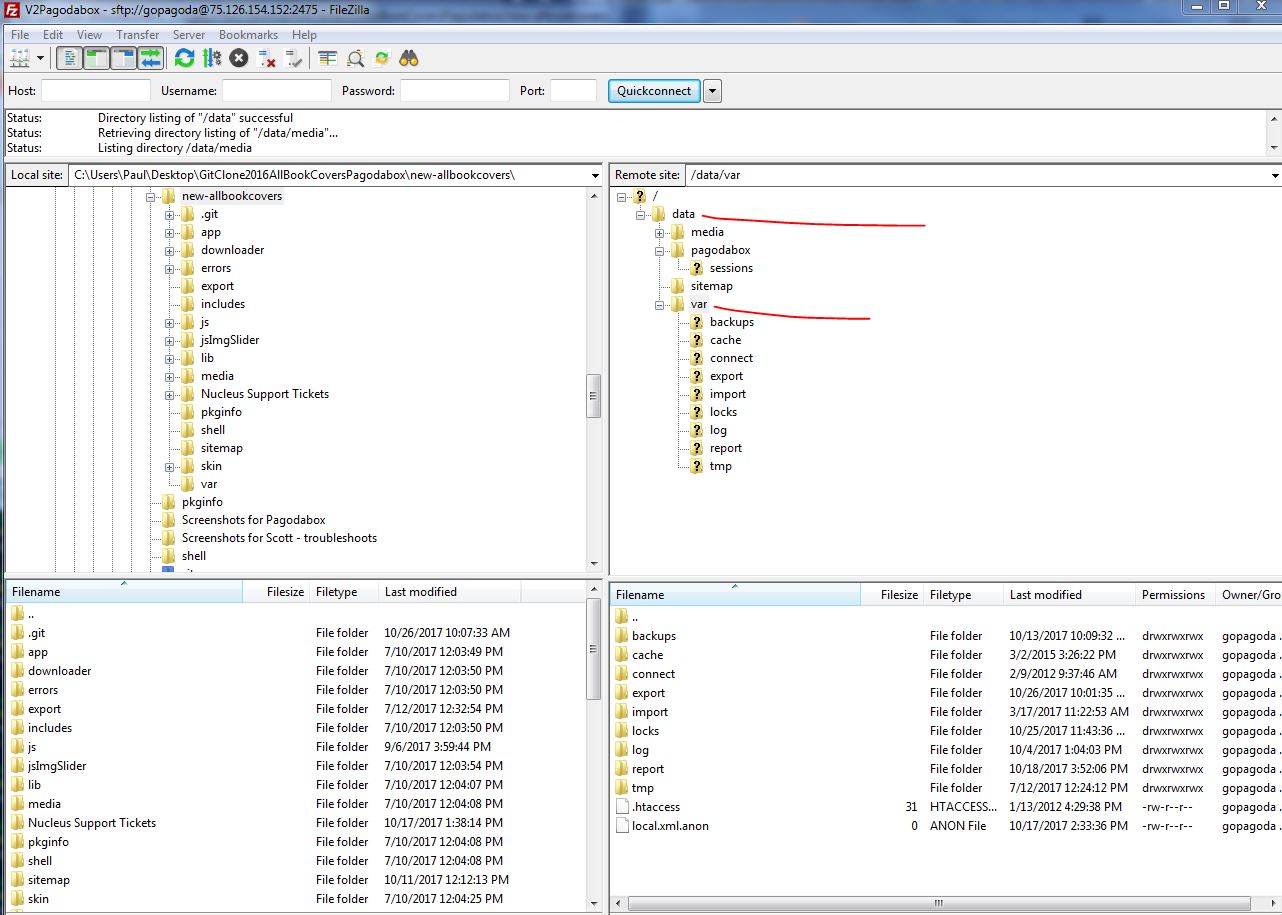Disconnect from the current server
The image size is (1282, 915).
click(266, 58)
